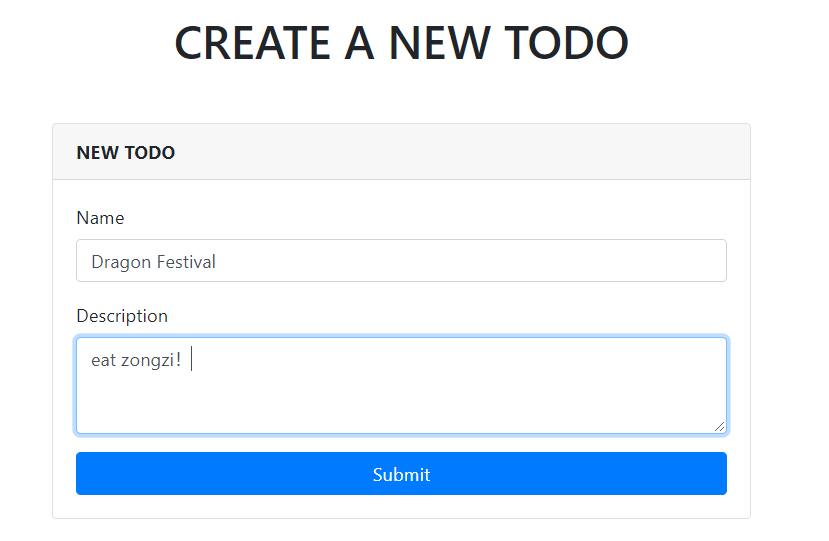Click the Name field label
This screenshot has height=541, width=829.
click(100, 218)
